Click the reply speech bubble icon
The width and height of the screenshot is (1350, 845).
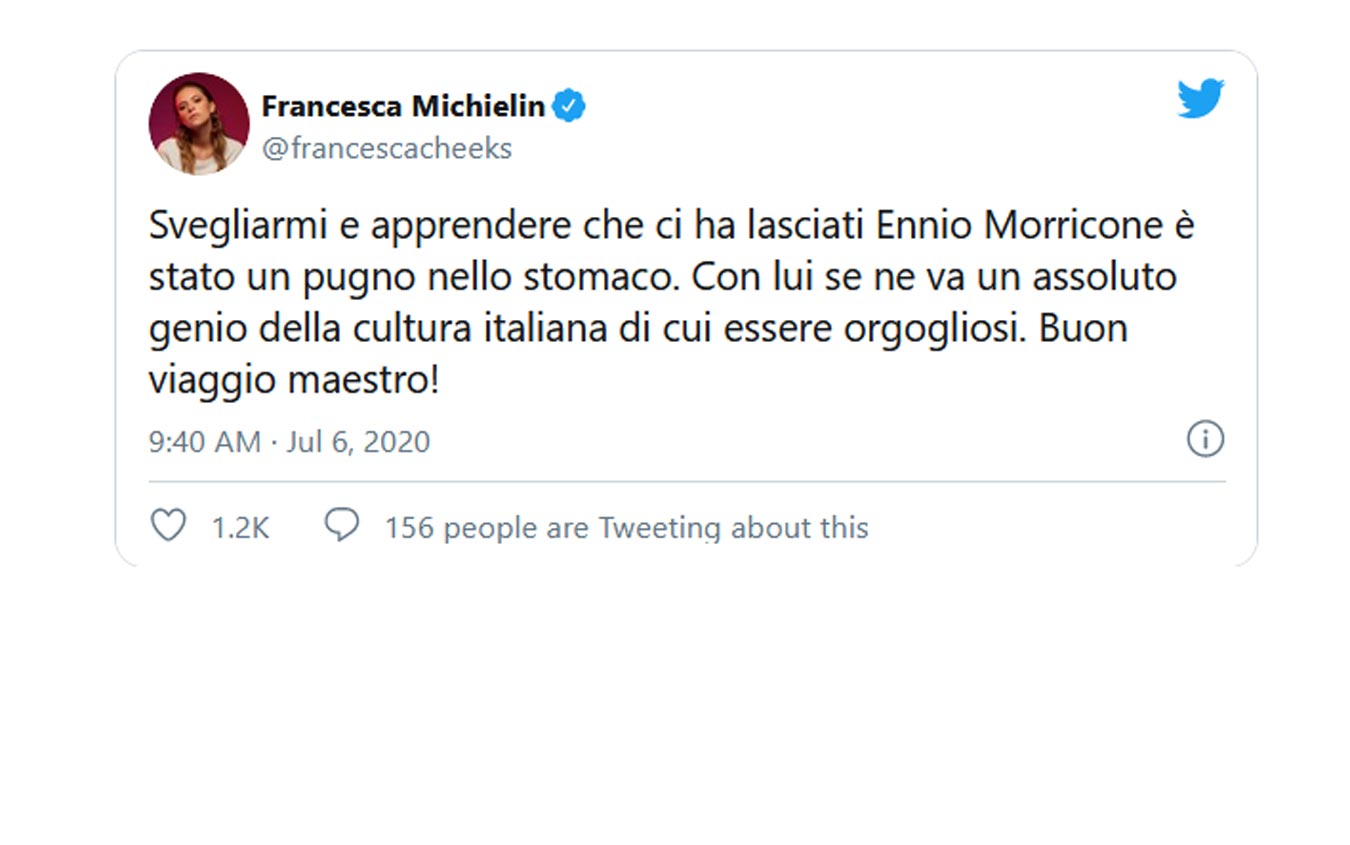click(342, 525)
